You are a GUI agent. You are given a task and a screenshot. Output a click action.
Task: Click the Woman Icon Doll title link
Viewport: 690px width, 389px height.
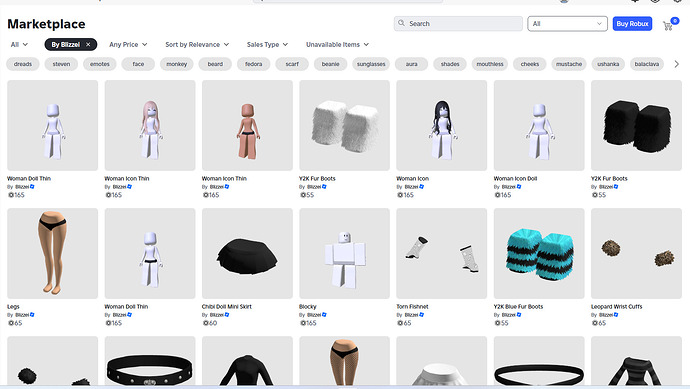pos(515,178)
